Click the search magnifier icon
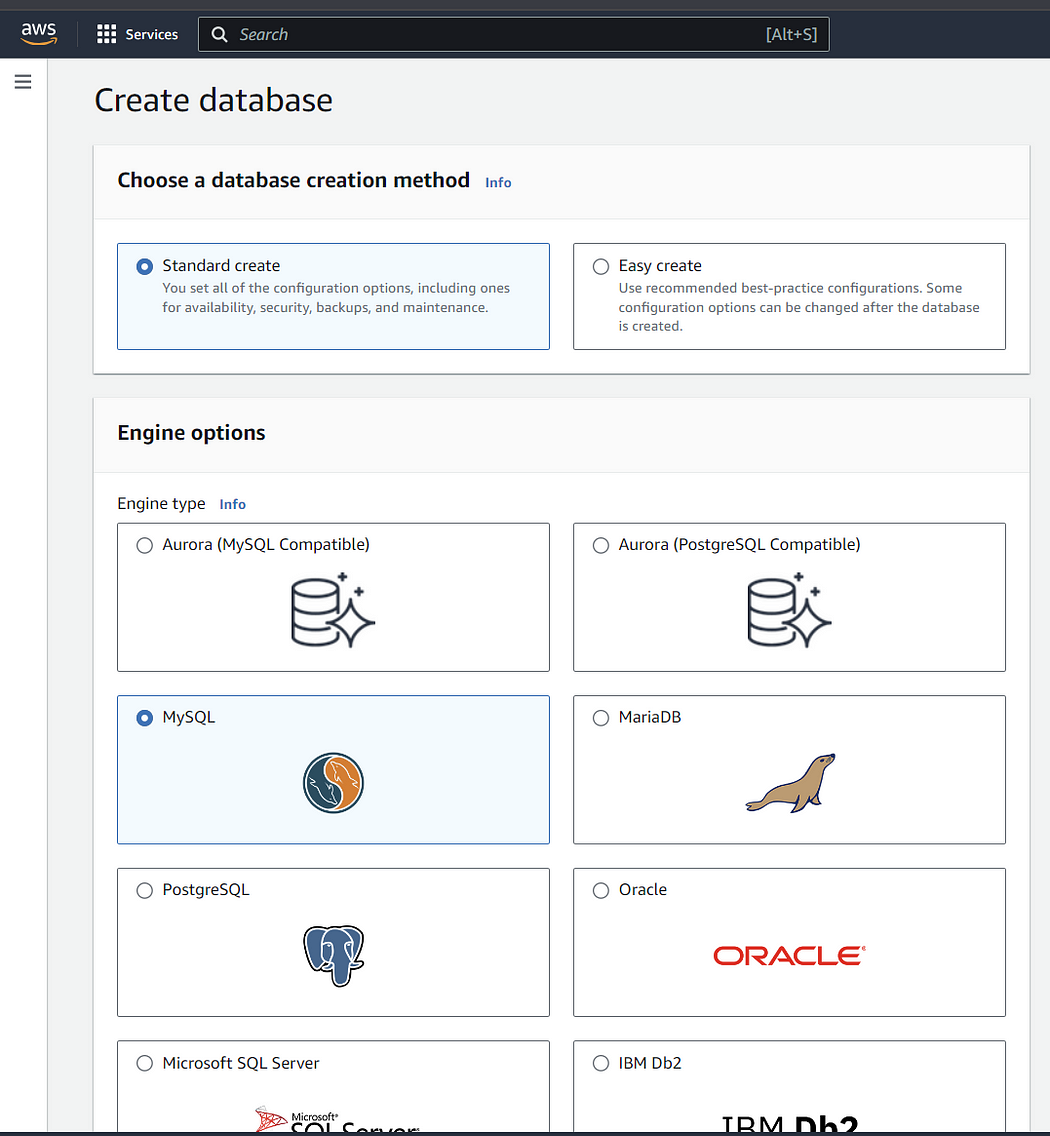Viewport: 1050px width, 1136px height. point(219,34)
